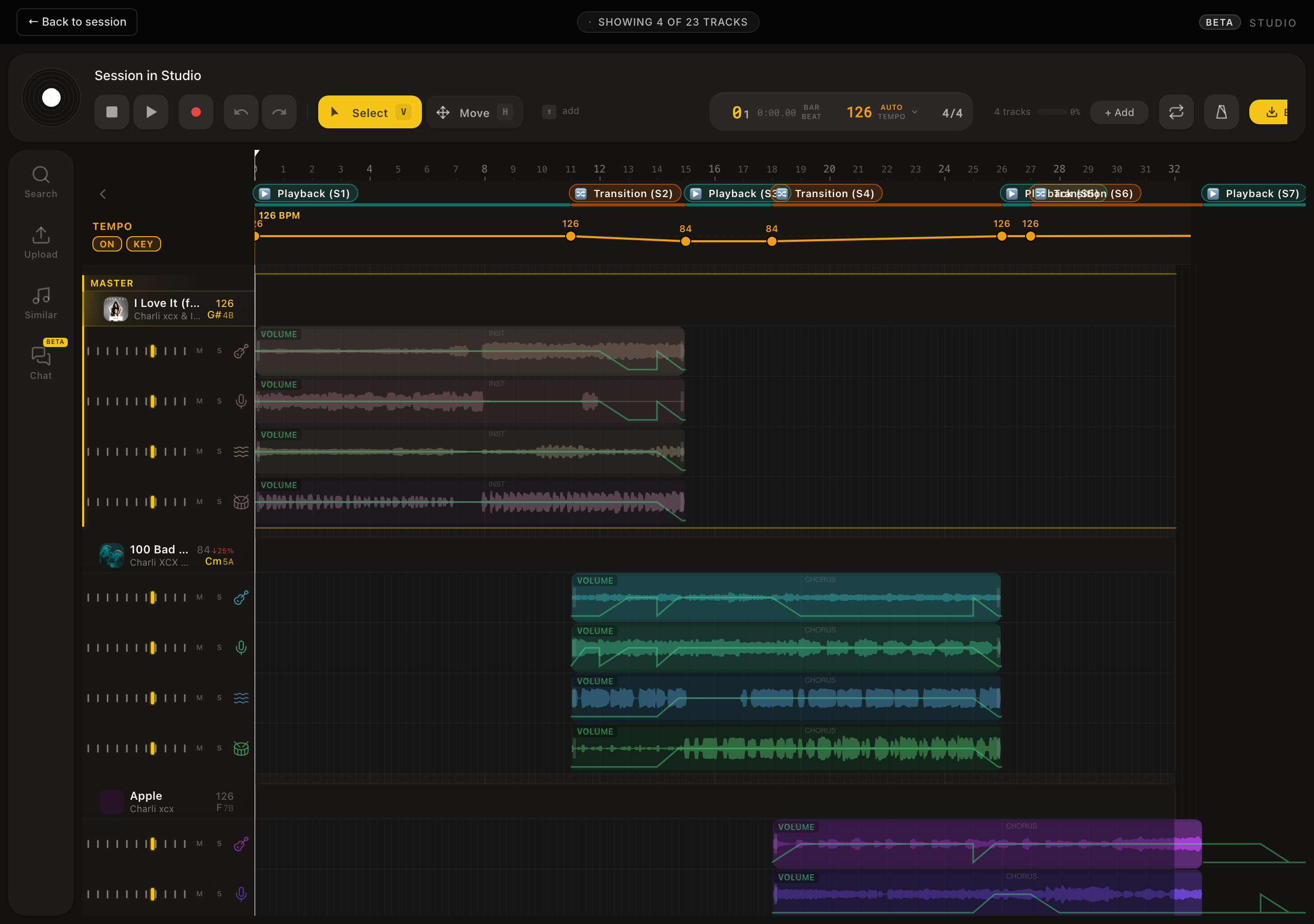
Task: Click I Love It guitar stem icon
Action: (x=241, y=351)
